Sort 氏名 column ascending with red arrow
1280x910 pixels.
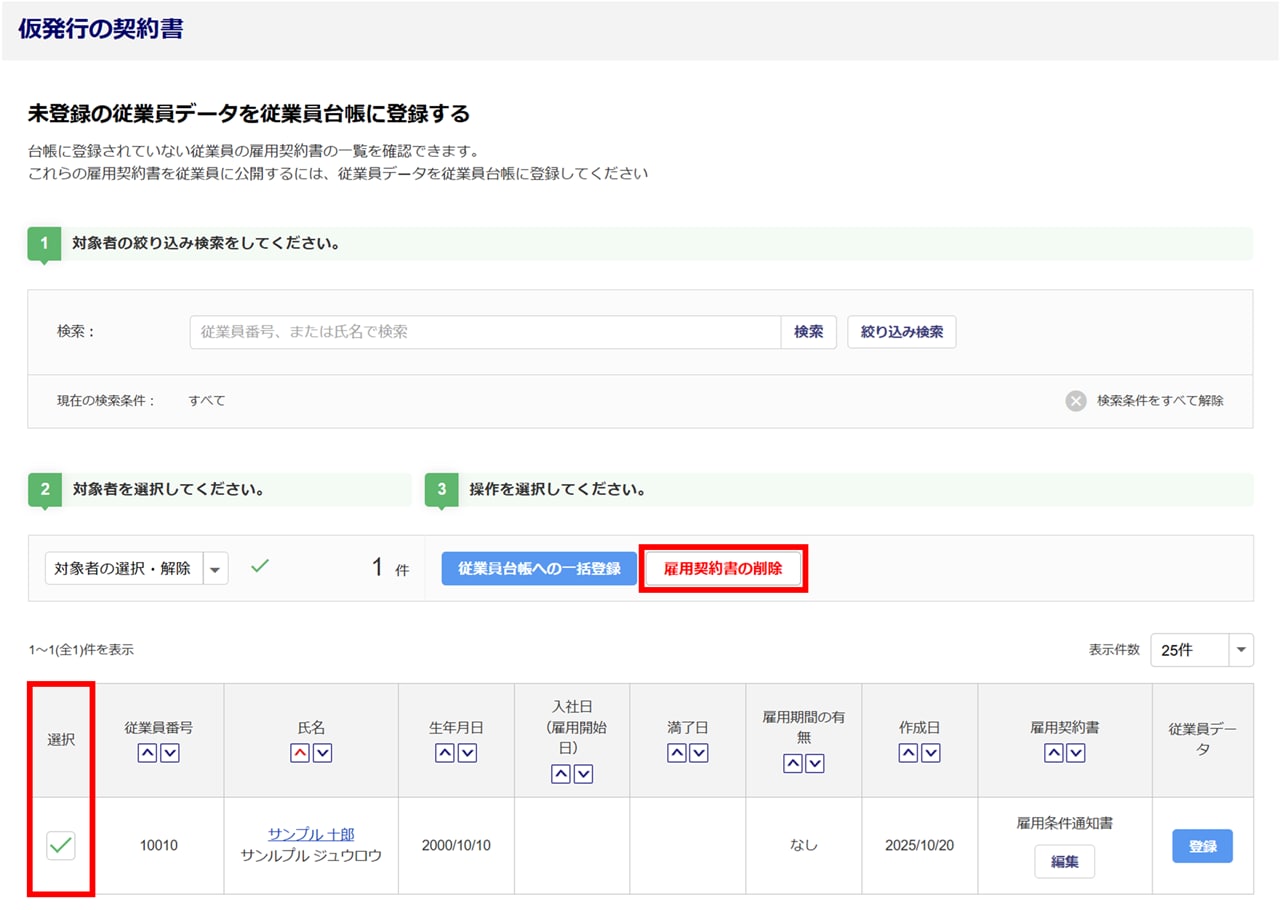click(300, 753)
